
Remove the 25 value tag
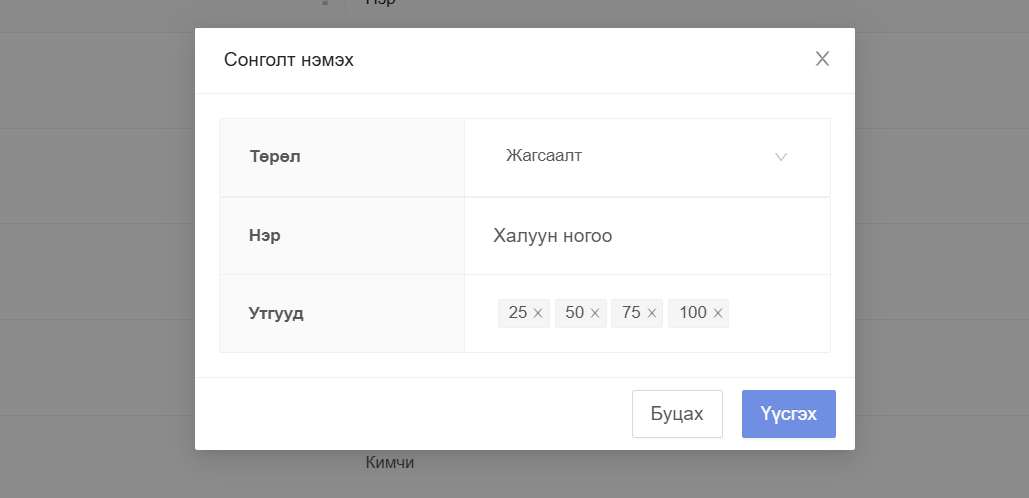click(538, 313)
